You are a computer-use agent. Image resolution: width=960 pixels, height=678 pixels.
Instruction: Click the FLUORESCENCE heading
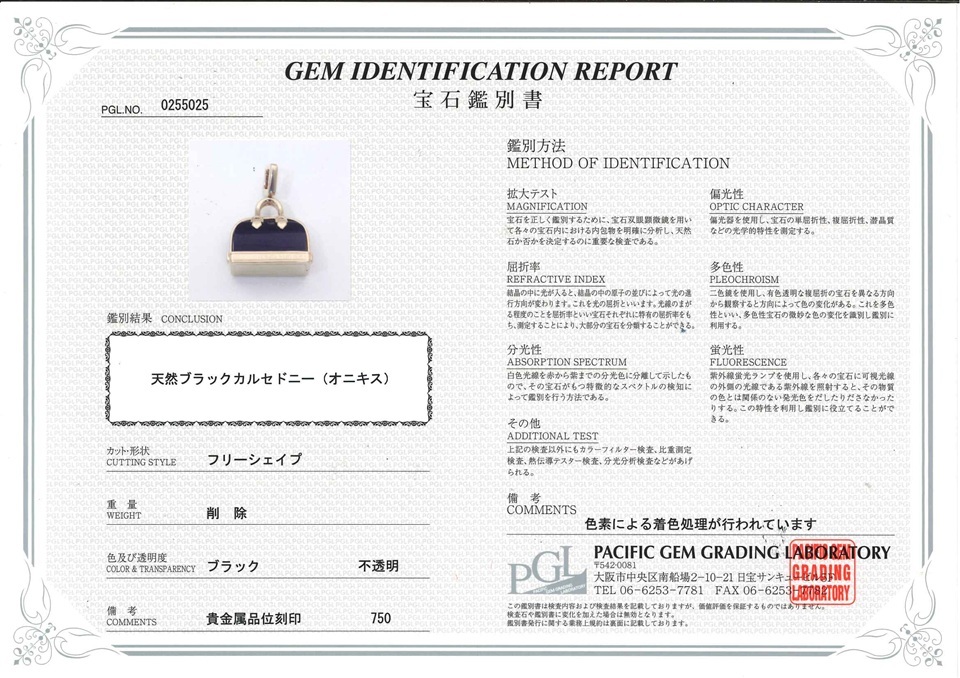748,362
